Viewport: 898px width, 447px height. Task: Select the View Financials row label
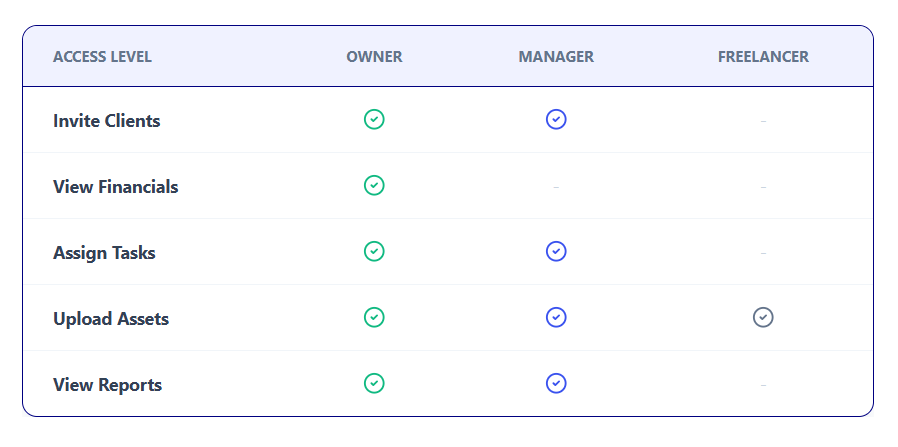(x=115, y=187)
